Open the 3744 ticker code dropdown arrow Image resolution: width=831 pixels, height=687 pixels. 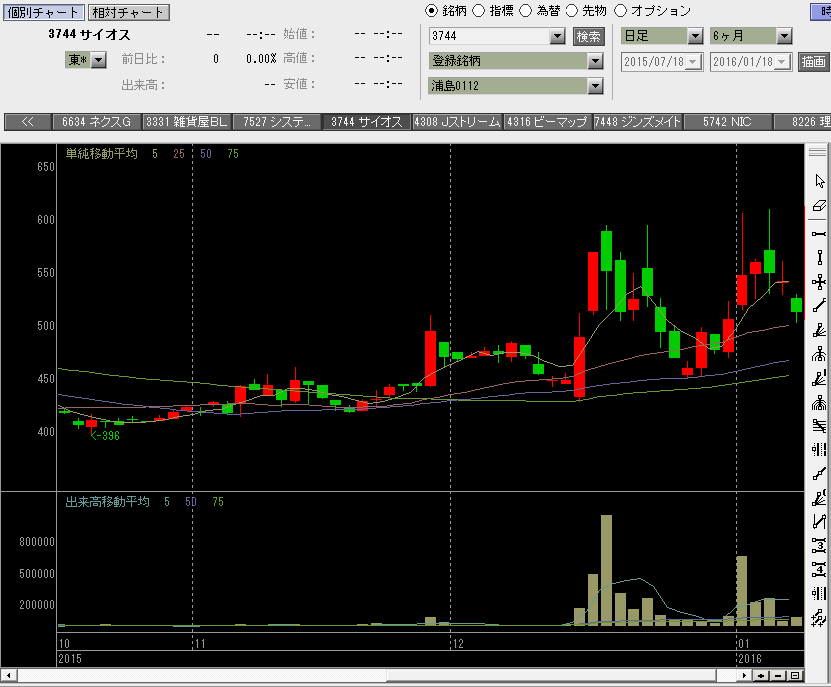click(557, 36)
